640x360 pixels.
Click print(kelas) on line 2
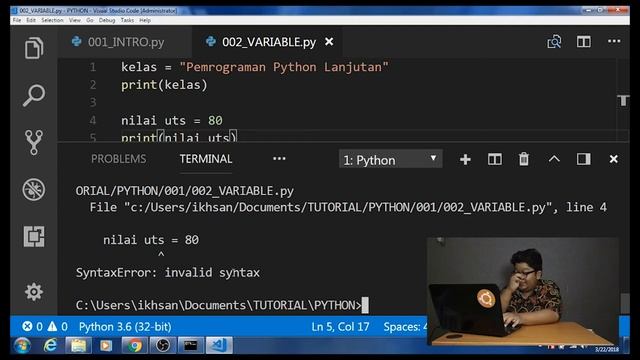(x=164, y=85)
